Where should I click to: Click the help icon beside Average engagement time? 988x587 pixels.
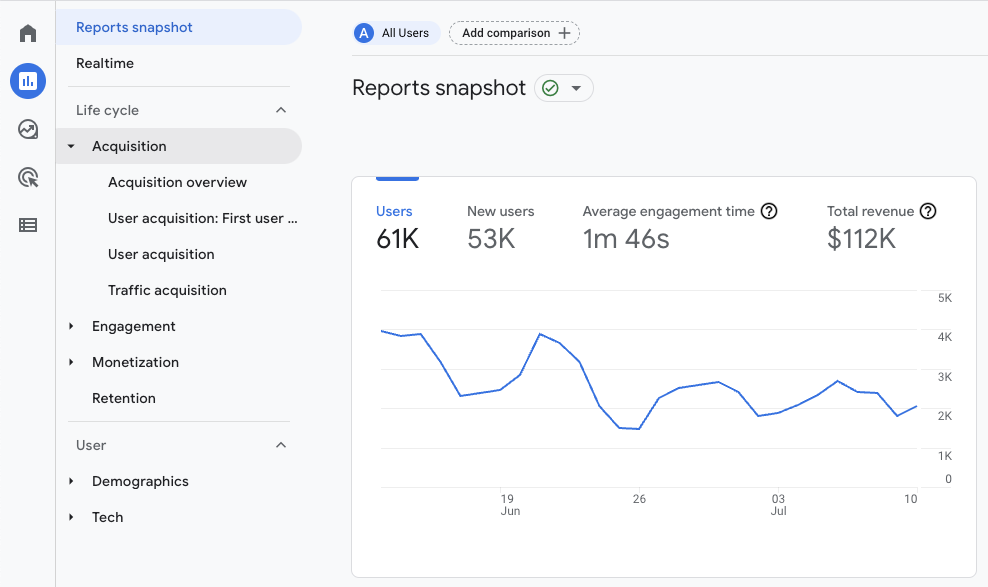tap(768, 211)
